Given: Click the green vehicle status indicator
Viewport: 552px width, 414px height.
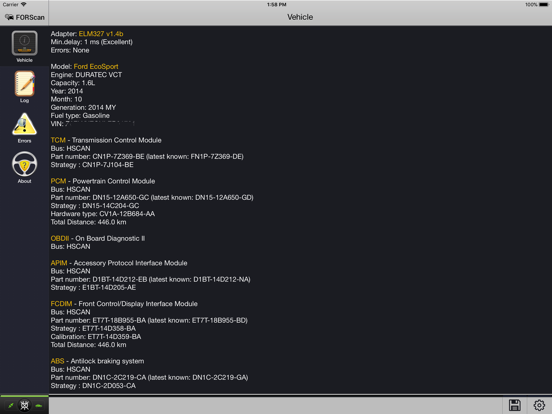Looking at the screenshot, I should pos(38,406).
